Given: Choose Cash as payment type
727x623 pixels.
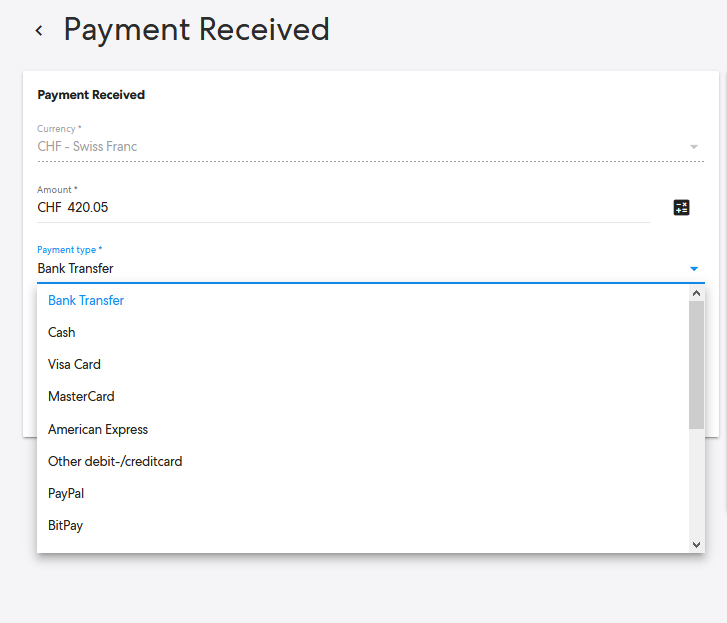Looking at the screenshot, I should [362, 332].
